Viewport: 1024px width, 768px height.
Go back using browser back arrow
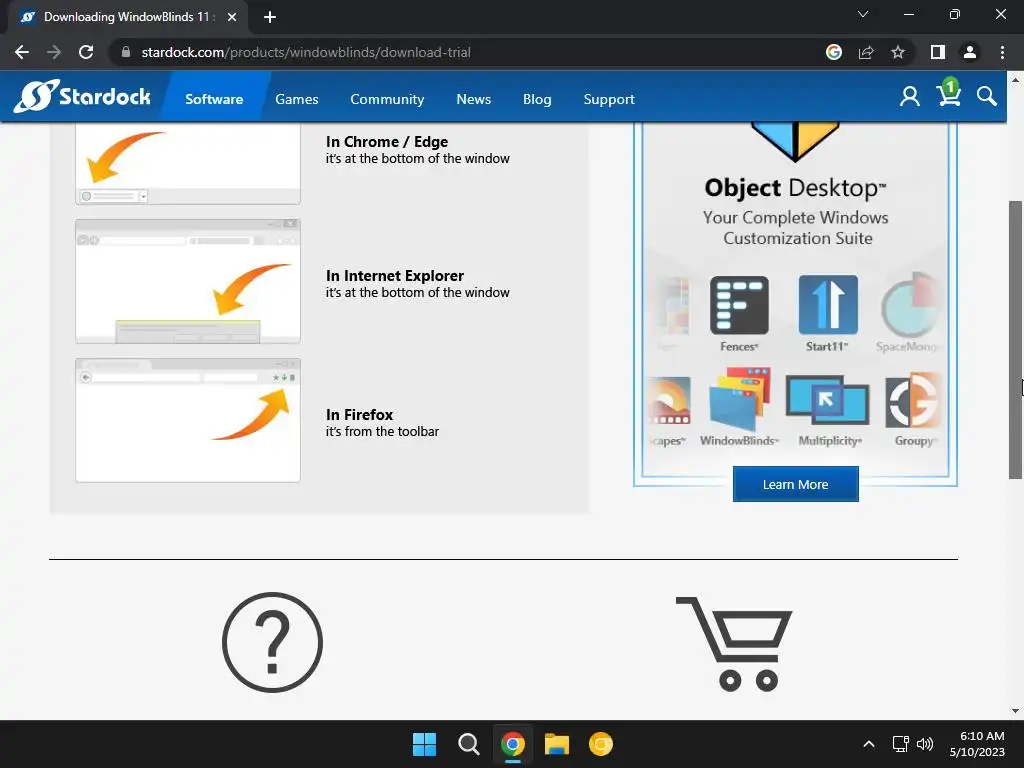point(22,52)
